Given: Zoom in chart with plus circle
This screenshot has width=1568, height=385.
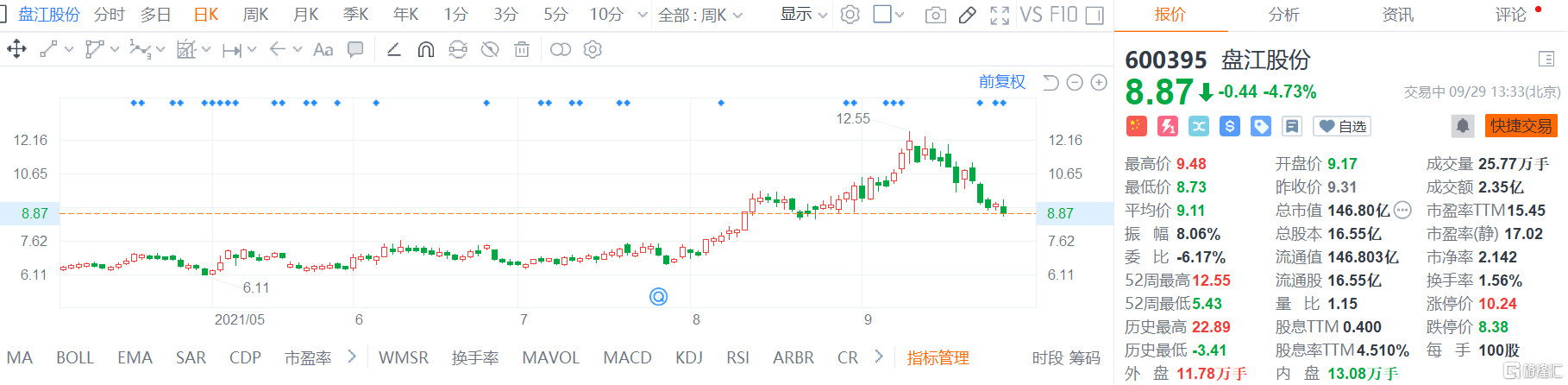Looking at the screenshot, I should point(1099,82).
